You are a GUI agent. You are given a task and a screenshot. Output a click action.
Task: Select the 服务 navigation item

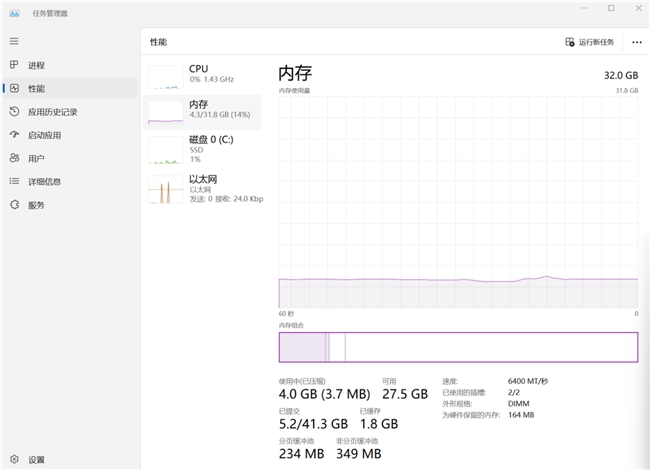(x=70, y=205)
